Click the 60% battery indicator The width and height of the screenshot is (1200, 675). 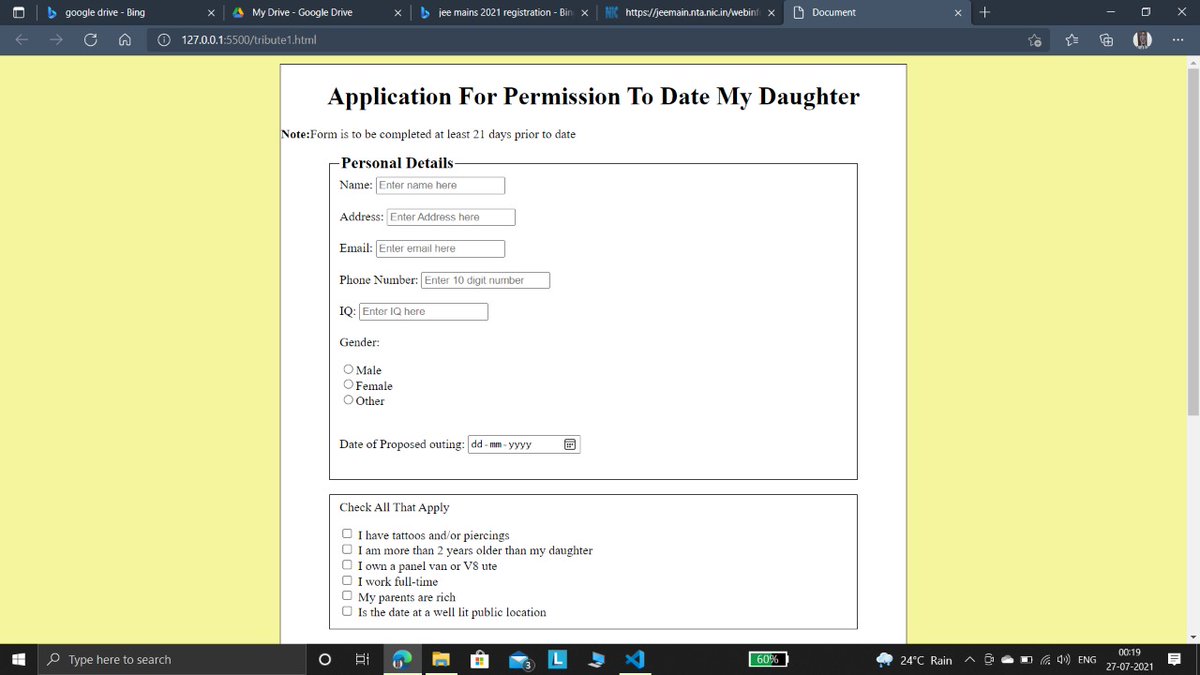click(768, 659)
